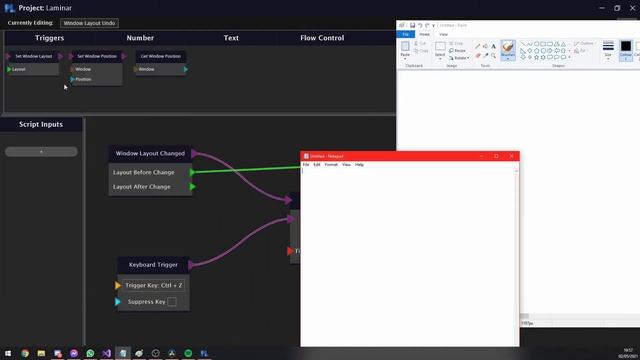
Task: Open Notepad Help menu
Action: coord(359,165)
